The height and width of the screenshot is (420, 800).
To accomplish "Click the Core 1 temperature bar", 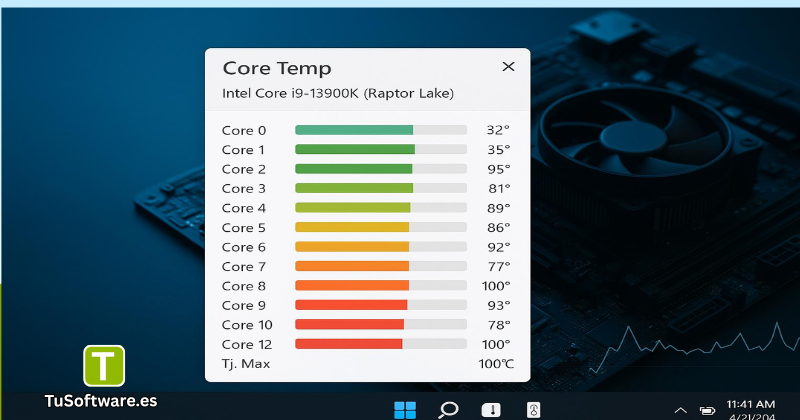I will click(381, 150).
